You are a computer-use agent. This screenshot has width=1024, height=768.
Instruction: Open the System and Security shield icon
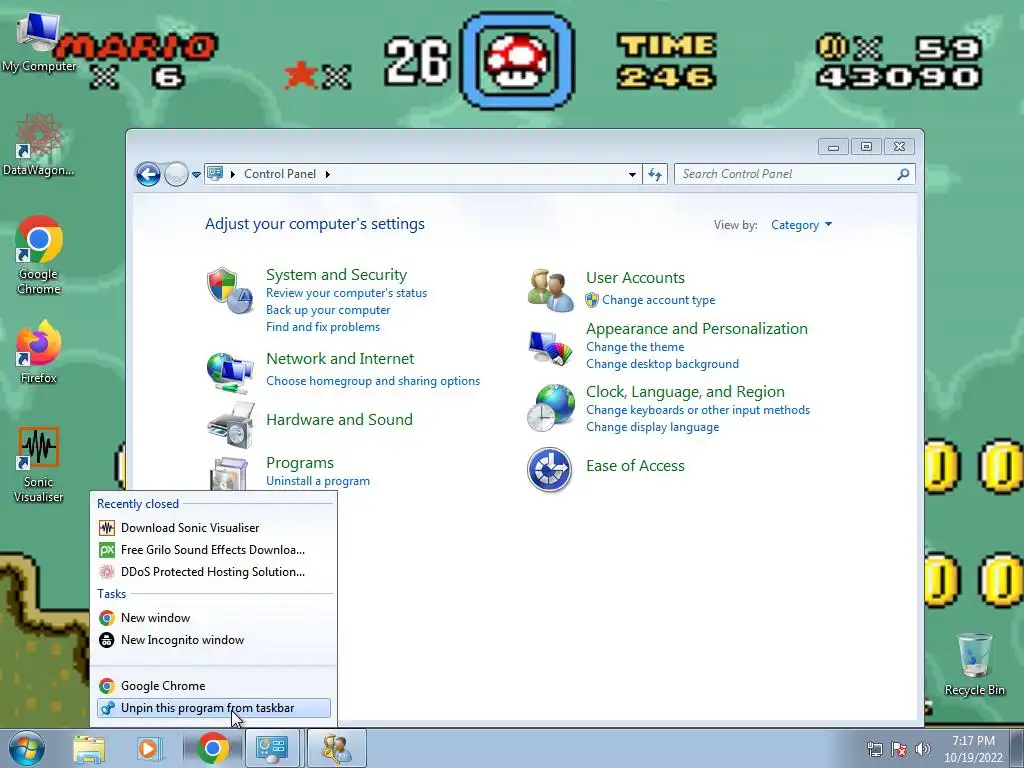pyautogui.click(x=229, y=291)
